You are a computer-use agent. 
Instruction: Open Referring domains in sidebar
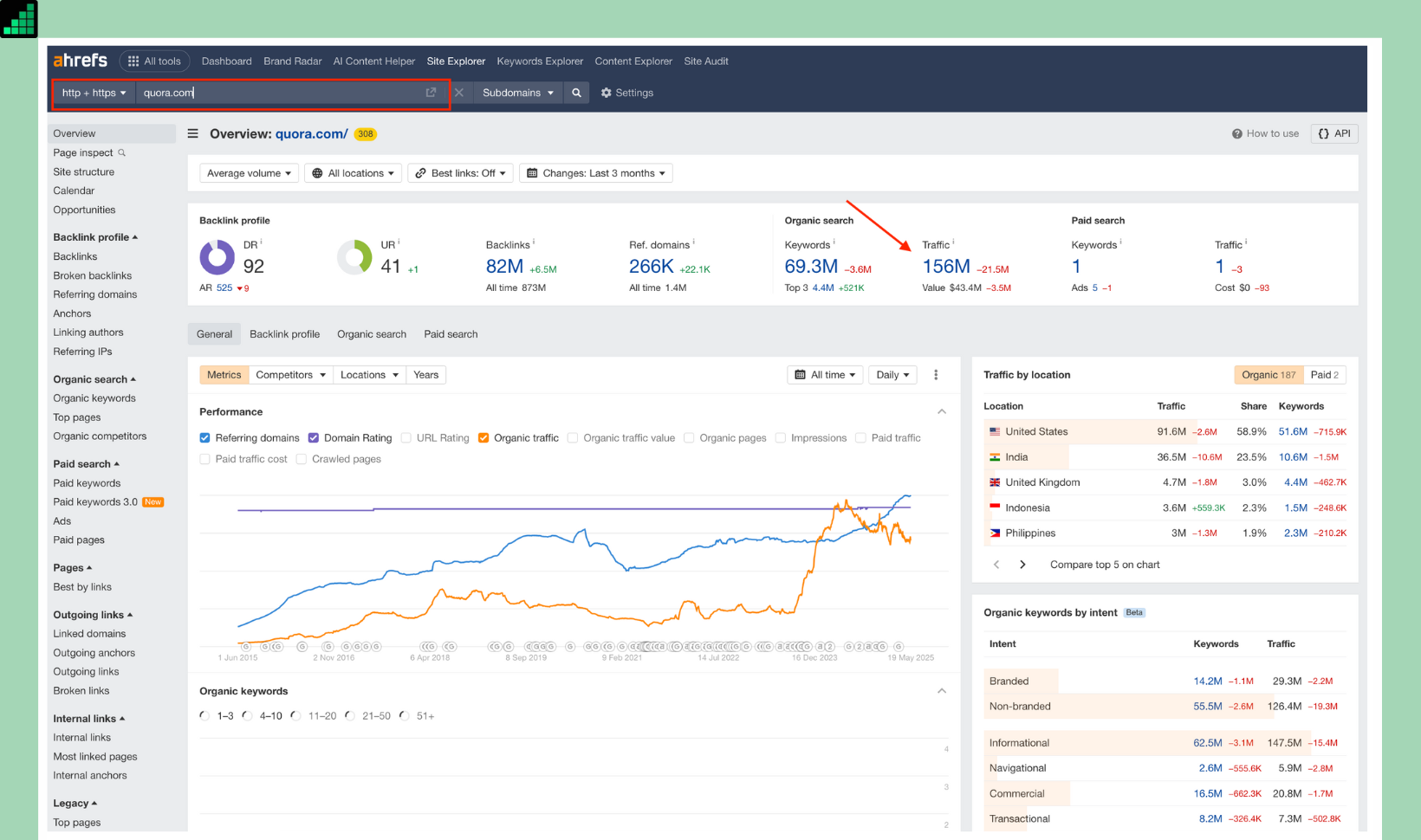click(95, 294)
